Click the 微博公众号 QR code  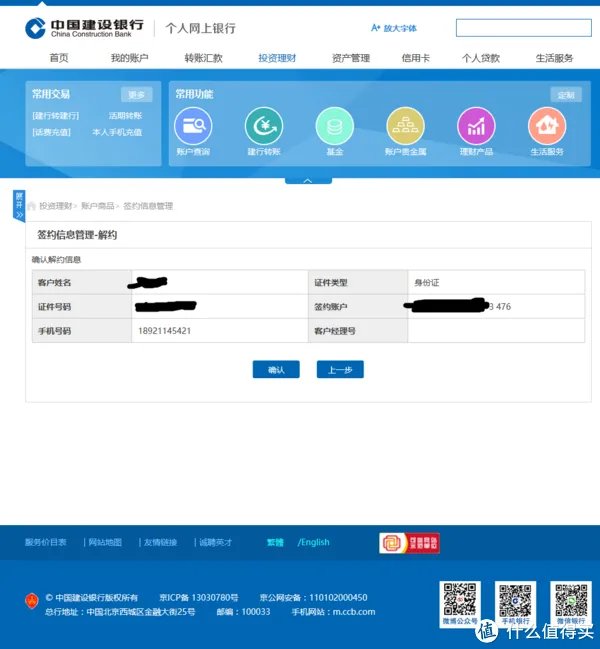point(460,599)
